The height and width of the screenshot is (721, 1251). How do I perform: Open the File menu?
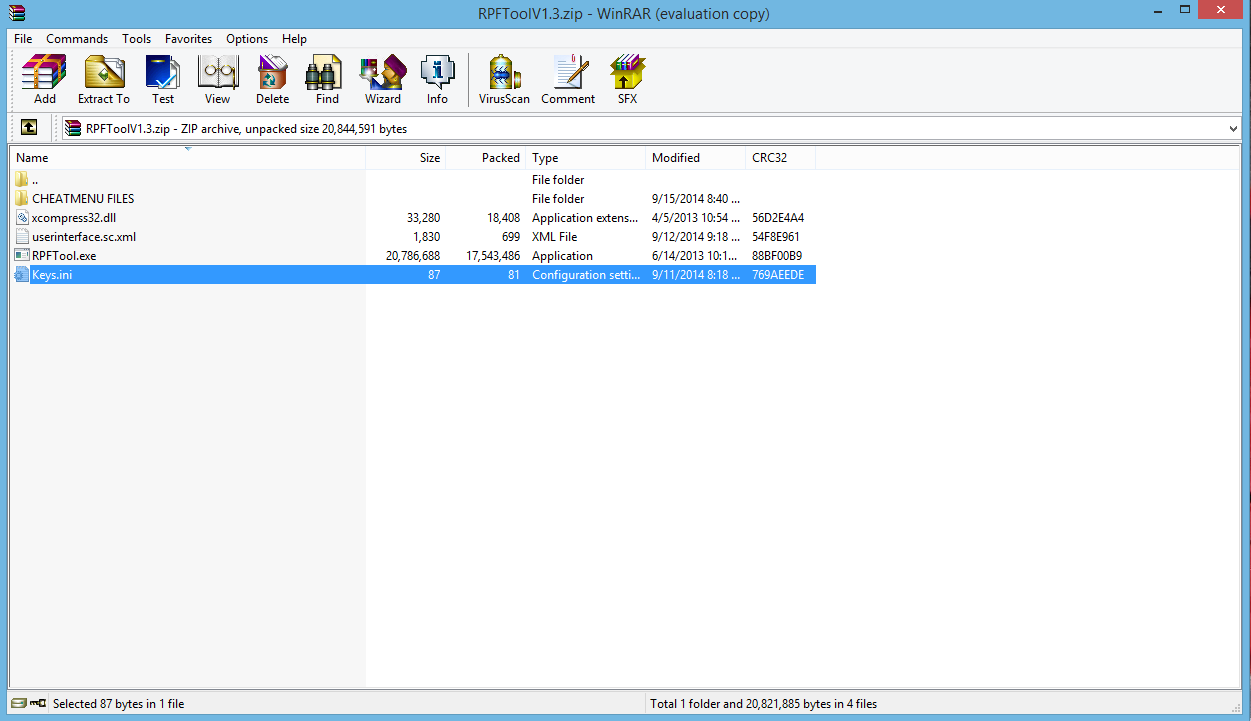(x=23, y=39)
